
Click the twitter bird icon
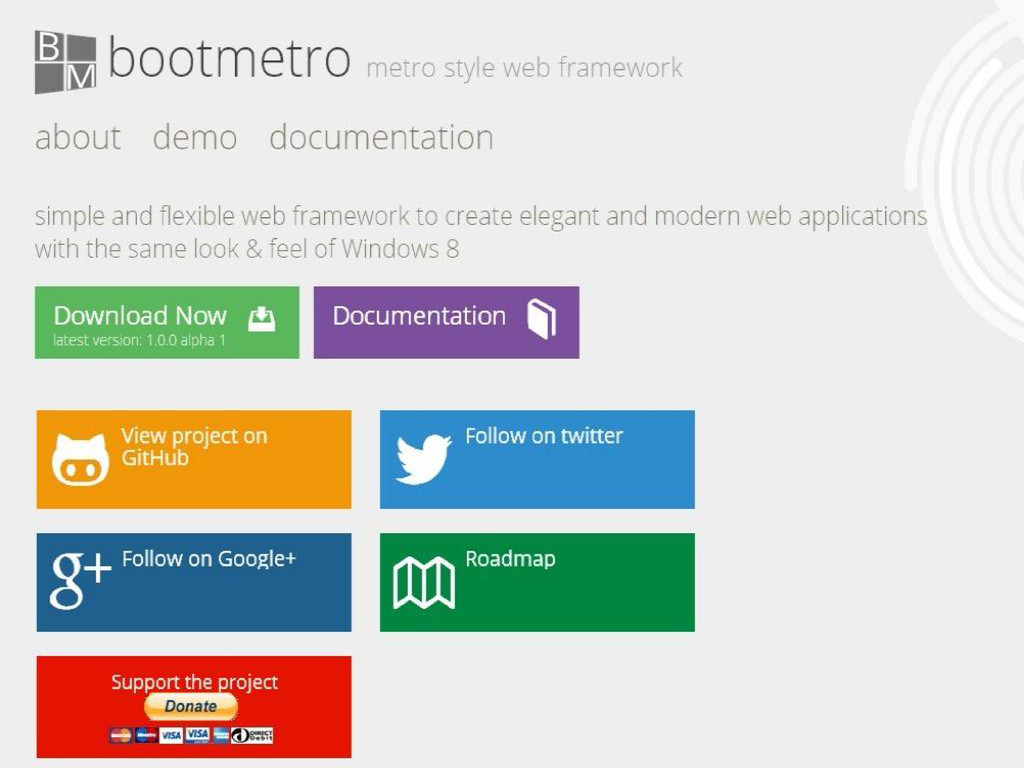pos(423,460)
